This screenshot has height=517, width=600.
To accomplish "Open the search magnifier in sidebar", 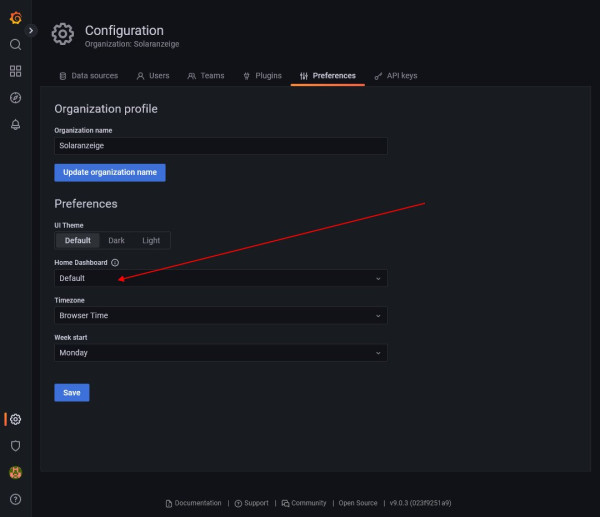I will (15, 45).
